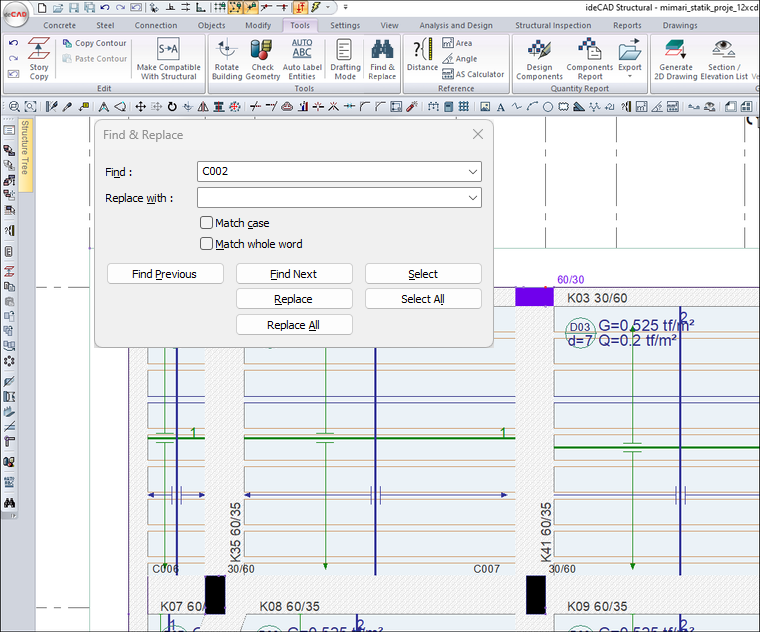Enable the Match case checkbox
This screenshot has width=760, height=632.
pos(207,223)
